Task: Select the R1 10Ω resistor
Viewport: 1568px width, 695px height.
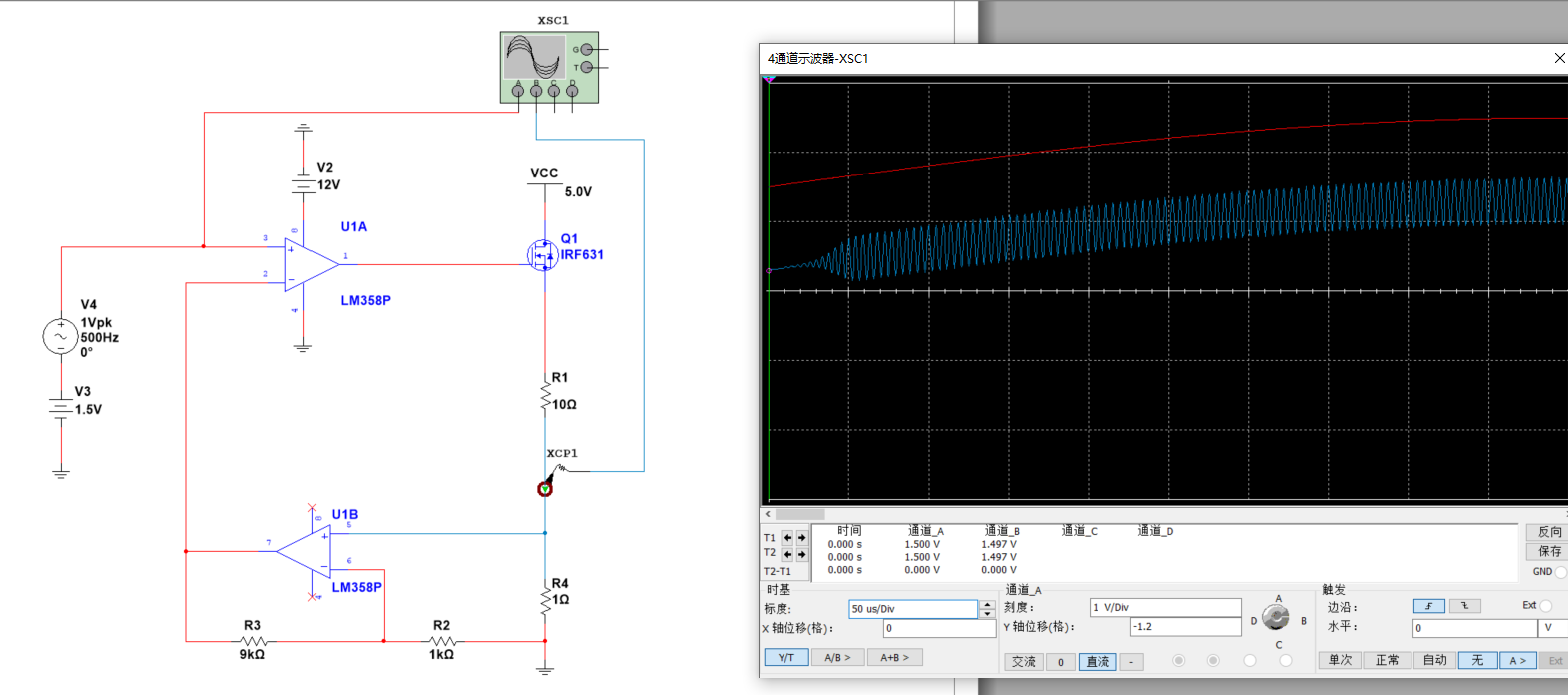Action: click(x=545, y=397)
